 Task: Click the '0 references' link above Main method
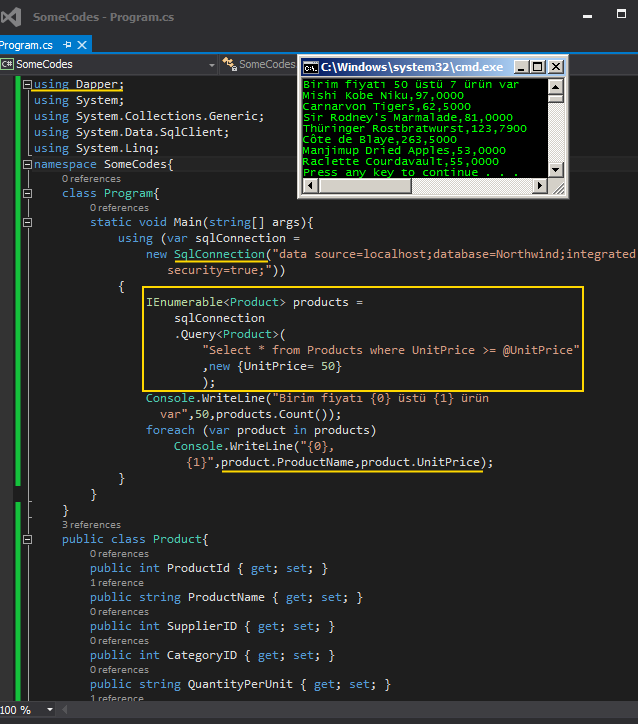coord(119,208)
